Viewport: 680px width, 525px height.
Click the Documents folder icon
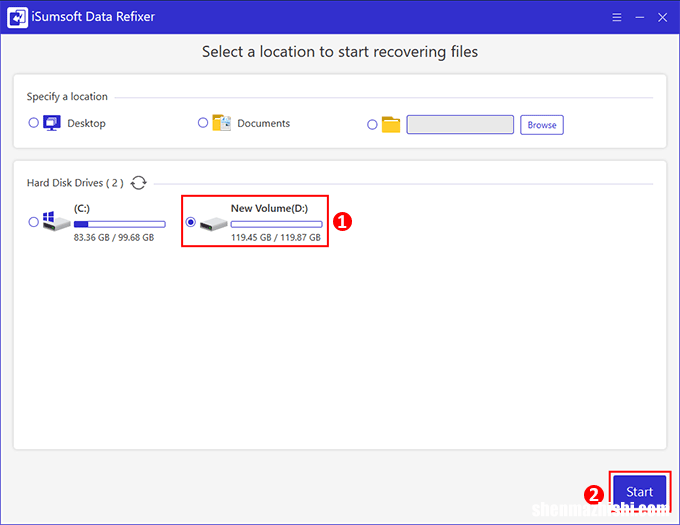[x=222, y=123]
